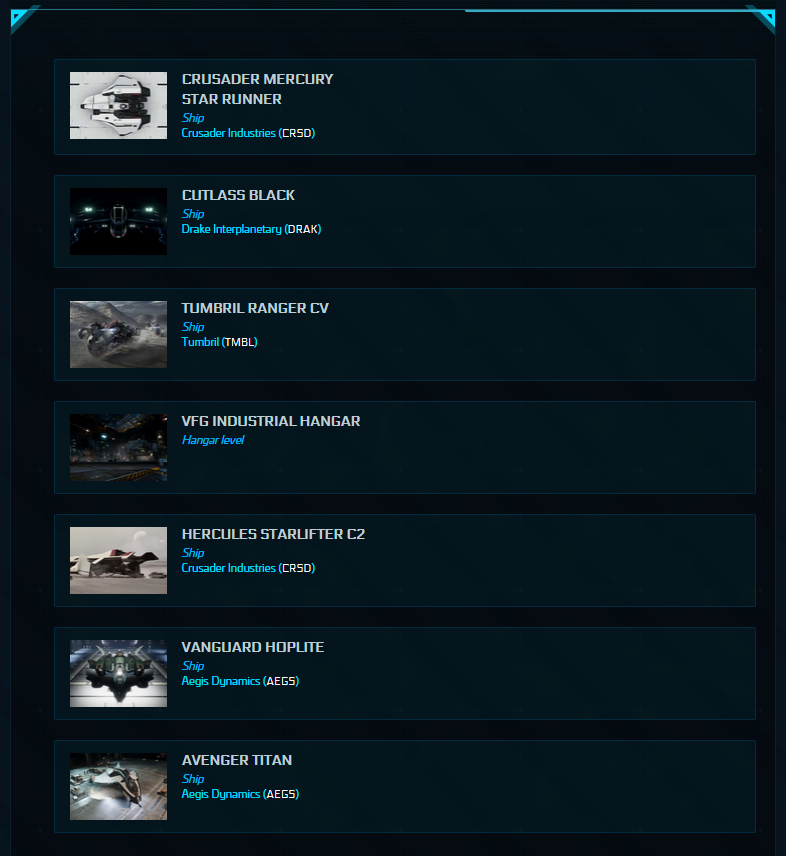The image size is (786, 856).
Task: Click Tumbril (TMBL) manufacturer link
Action: (x=219, y=342)
